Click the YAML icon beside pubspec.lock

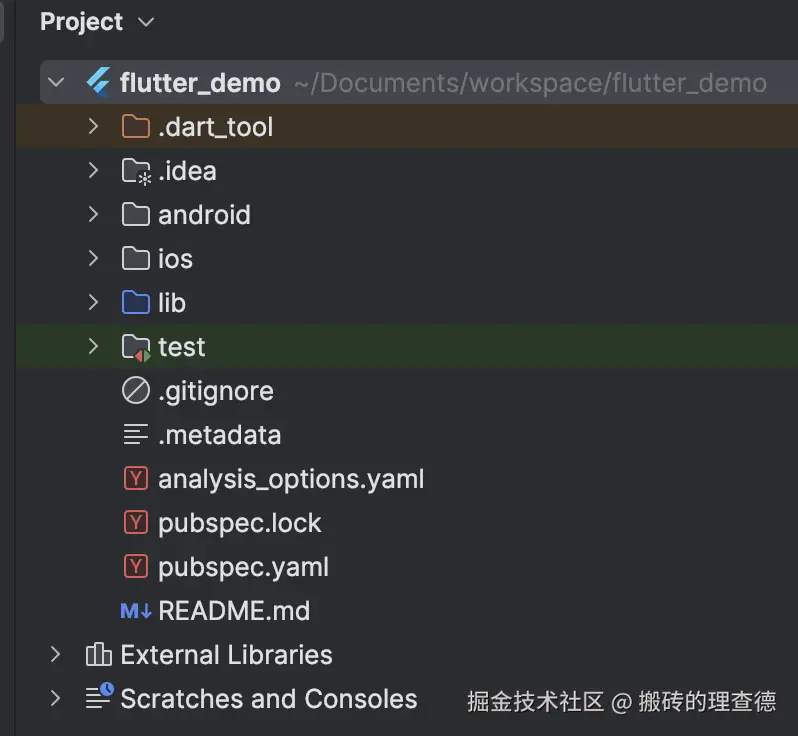135,523
